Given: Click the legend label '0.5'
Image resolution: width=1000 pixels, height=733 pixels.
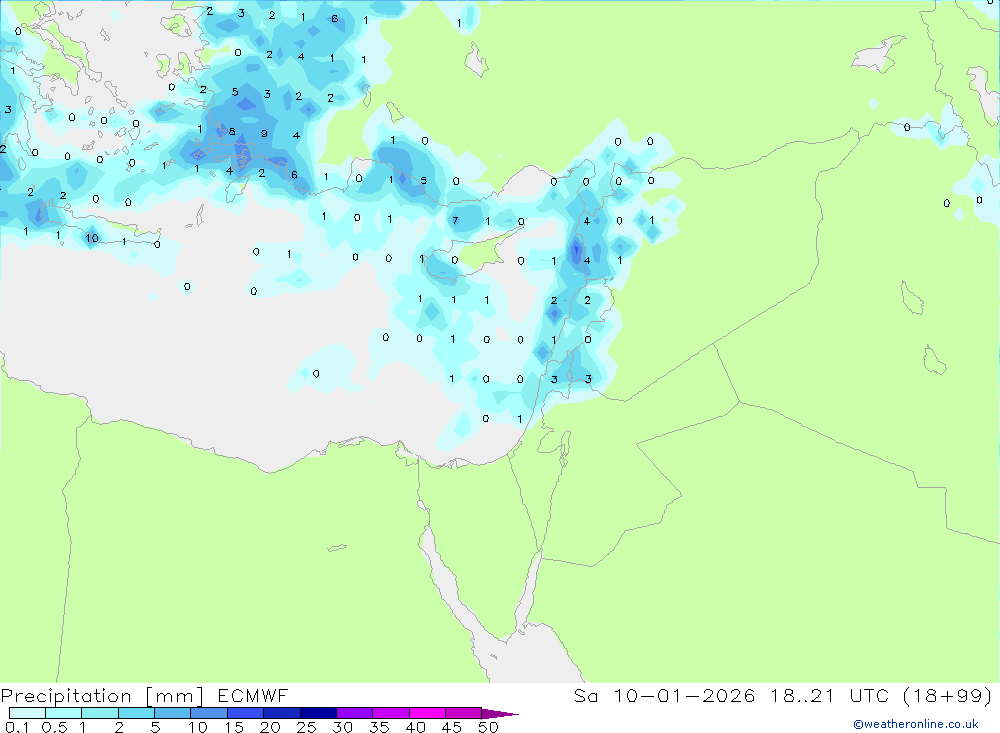Looking at the screenshot, I should pyautogui.click(x=54, y=727).
